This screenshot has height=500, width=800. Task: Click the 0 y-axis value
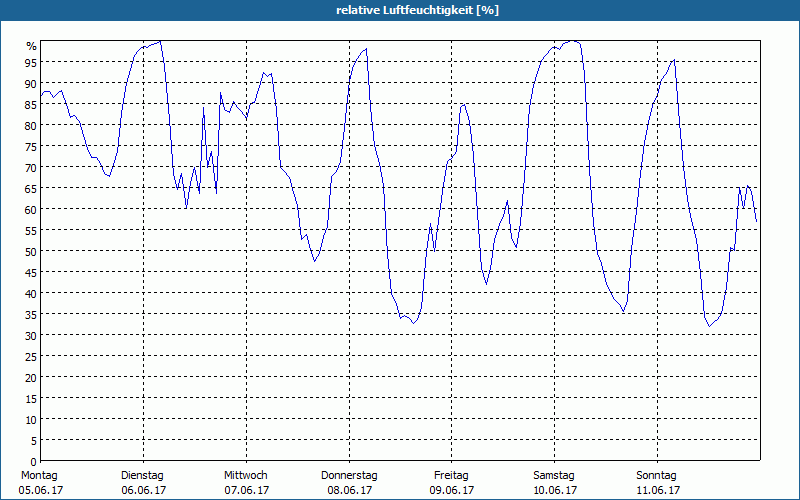point(34,461)
